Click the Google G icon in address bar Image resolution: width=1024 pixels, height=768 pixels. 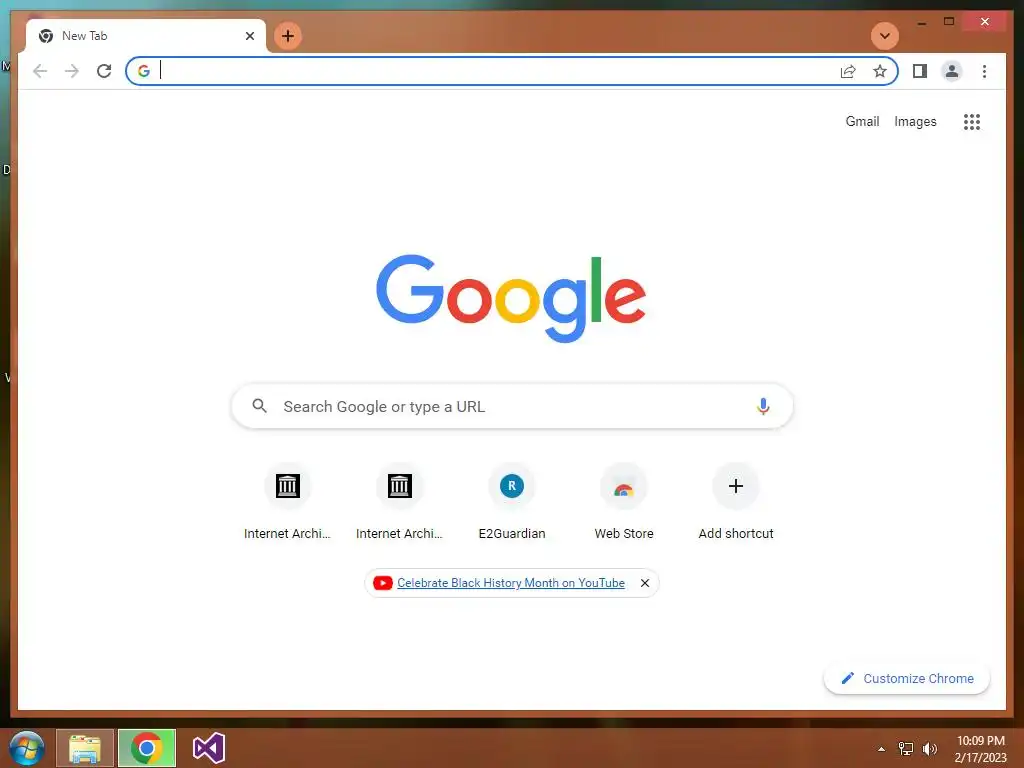pyautogui.click(x=144, y=71)
